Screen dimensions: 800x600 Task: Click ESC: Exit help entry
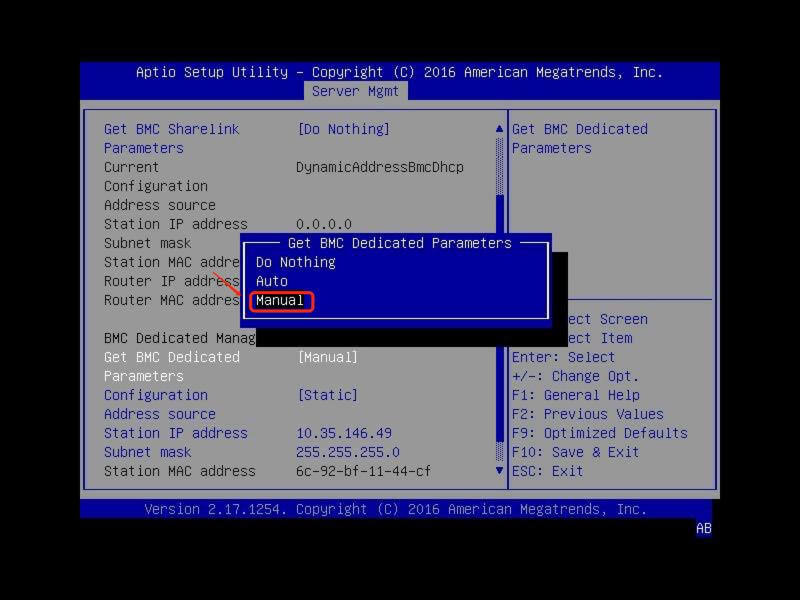point(547,471)
